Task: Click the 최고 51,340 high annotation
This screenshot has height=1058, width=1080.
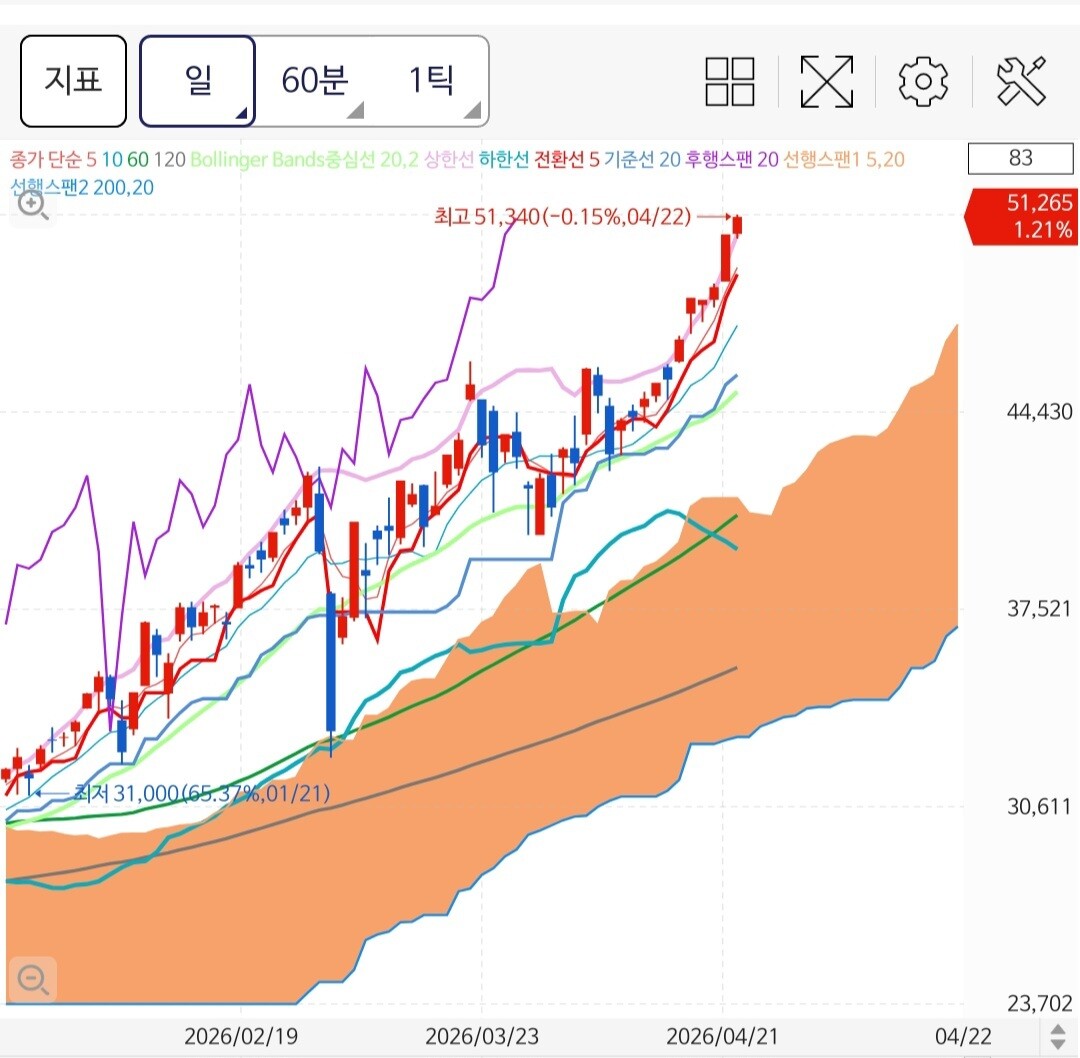Action: point(563,217)
